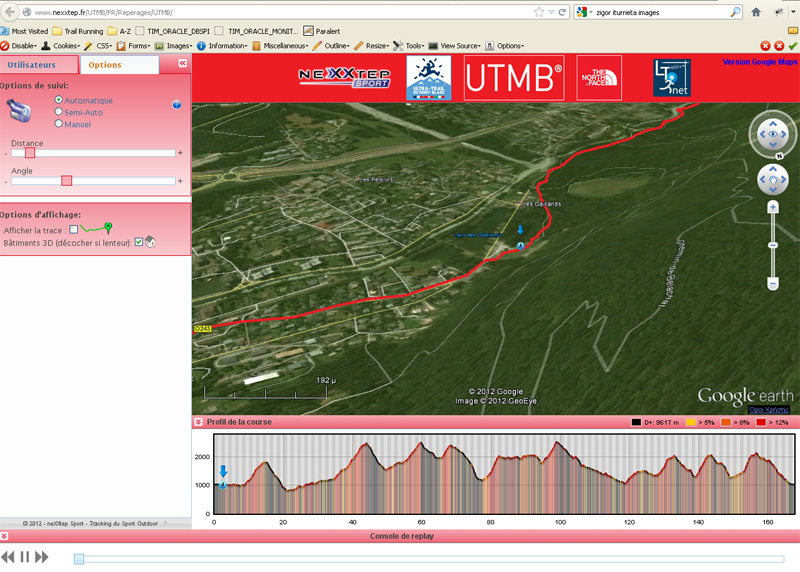Click the North Face logo

pyautogui.click(x=599, y=77)
